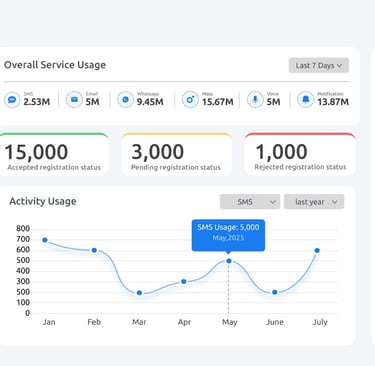Click the 13.87M Notification value
Screen dimensions: 375x366
333,102
